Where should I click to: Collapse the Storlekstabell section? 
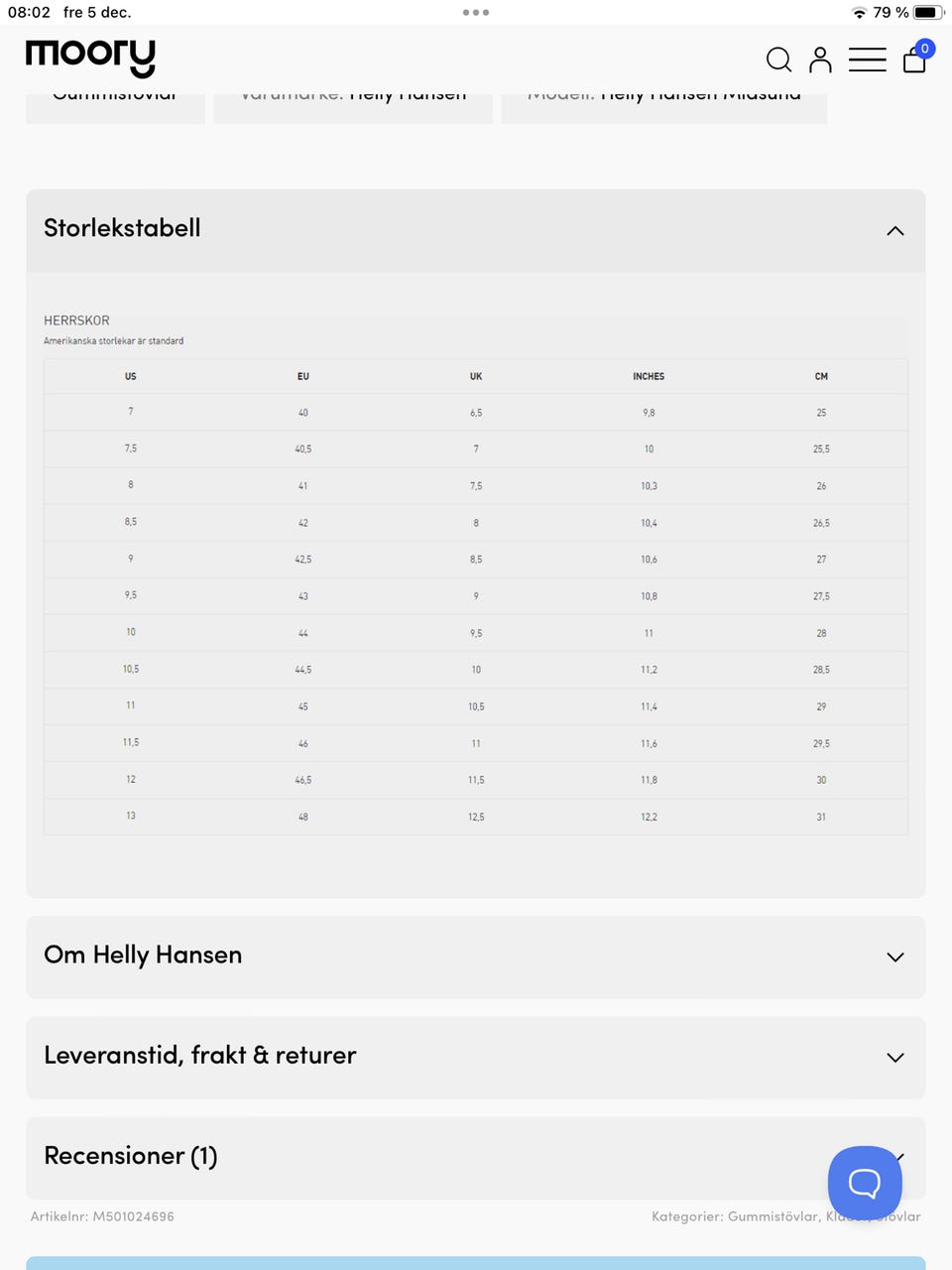click(x=894, y=229)
